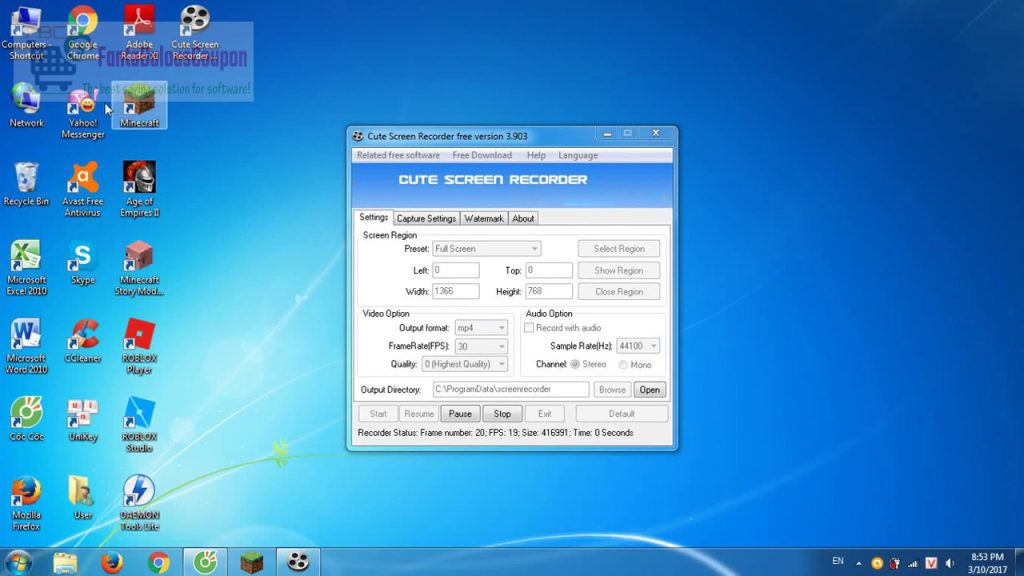Click Close Region button
1024x576 pixels.
[619, 292]
